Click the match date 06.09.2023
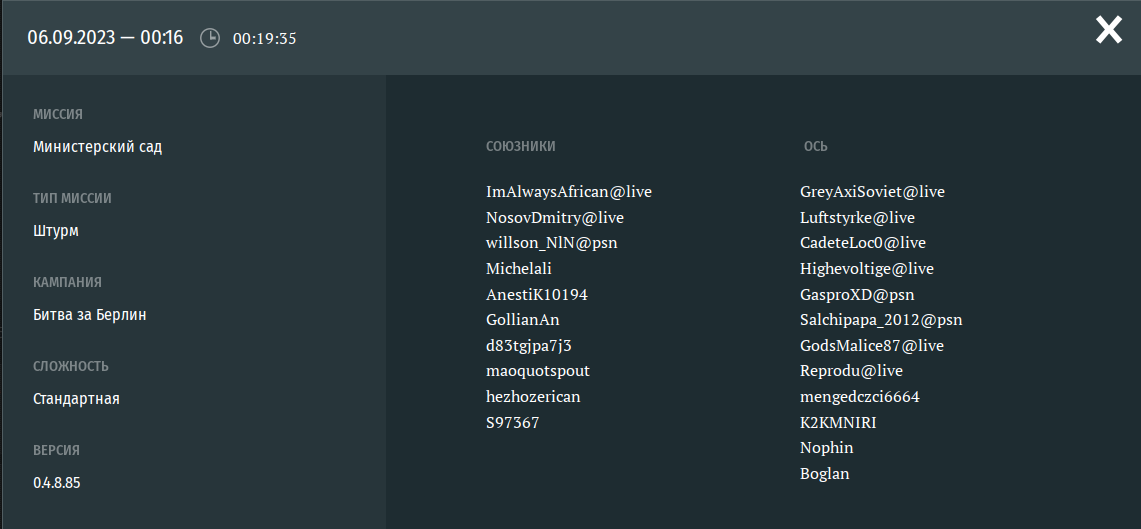The height and width of the screenshot is (529, 1141). [68, 38]
